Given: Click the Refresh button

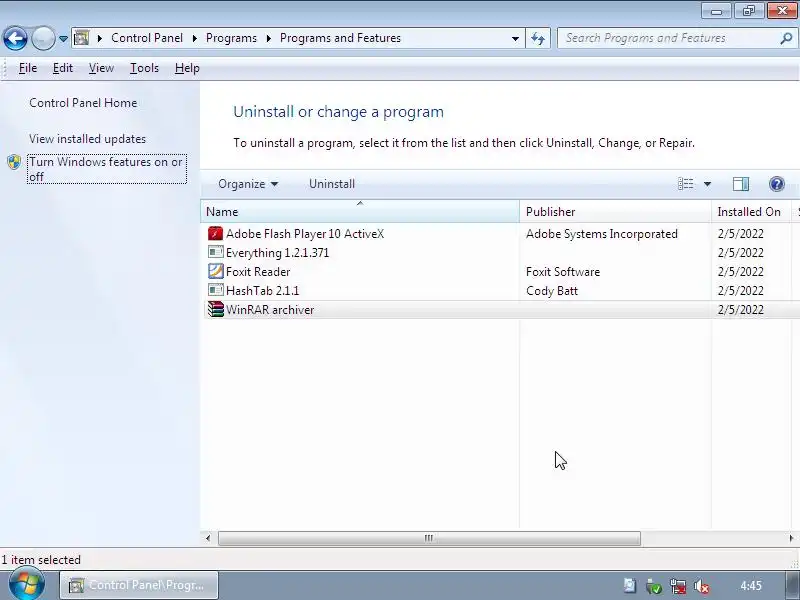Looking at the screenshot, I should pos(538,38).
